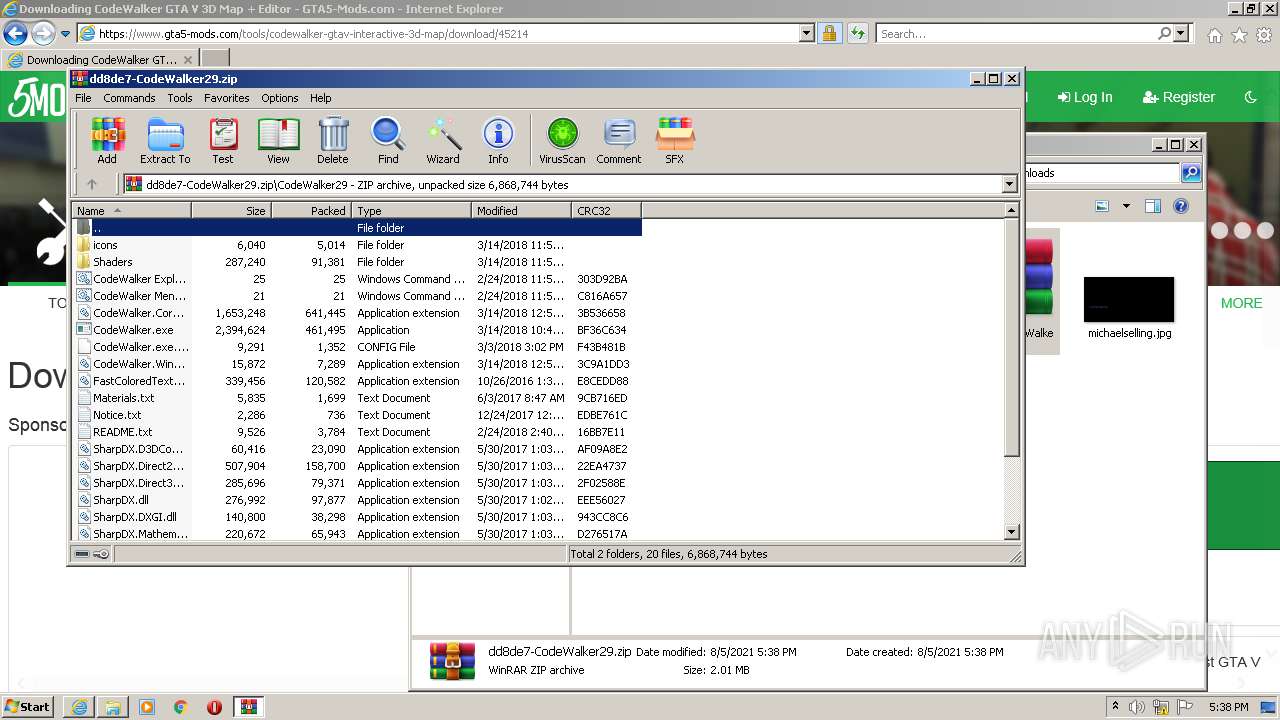Screen dimensions: 1280x720
Task: Click the Extract To toolbar icon
Action: coord(165,140)
